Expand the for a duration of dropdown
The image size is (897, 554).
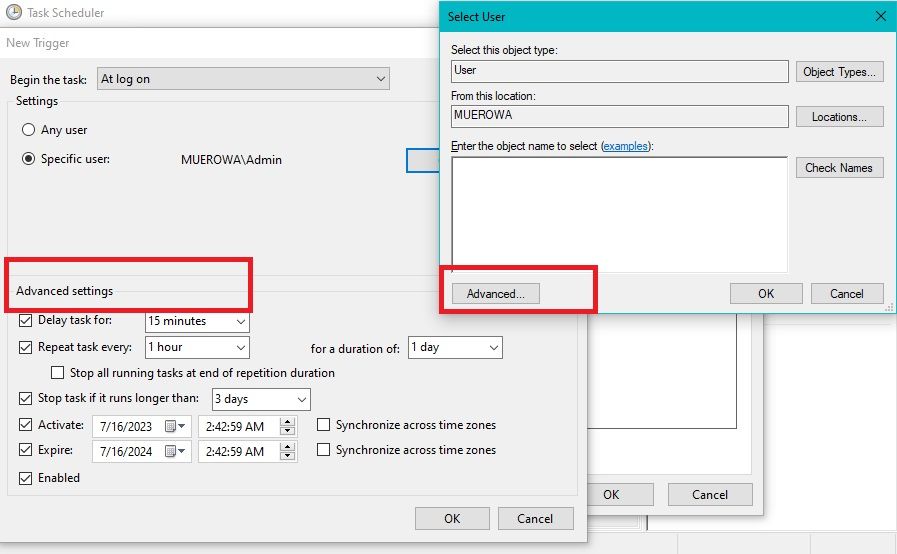[493, 348]
